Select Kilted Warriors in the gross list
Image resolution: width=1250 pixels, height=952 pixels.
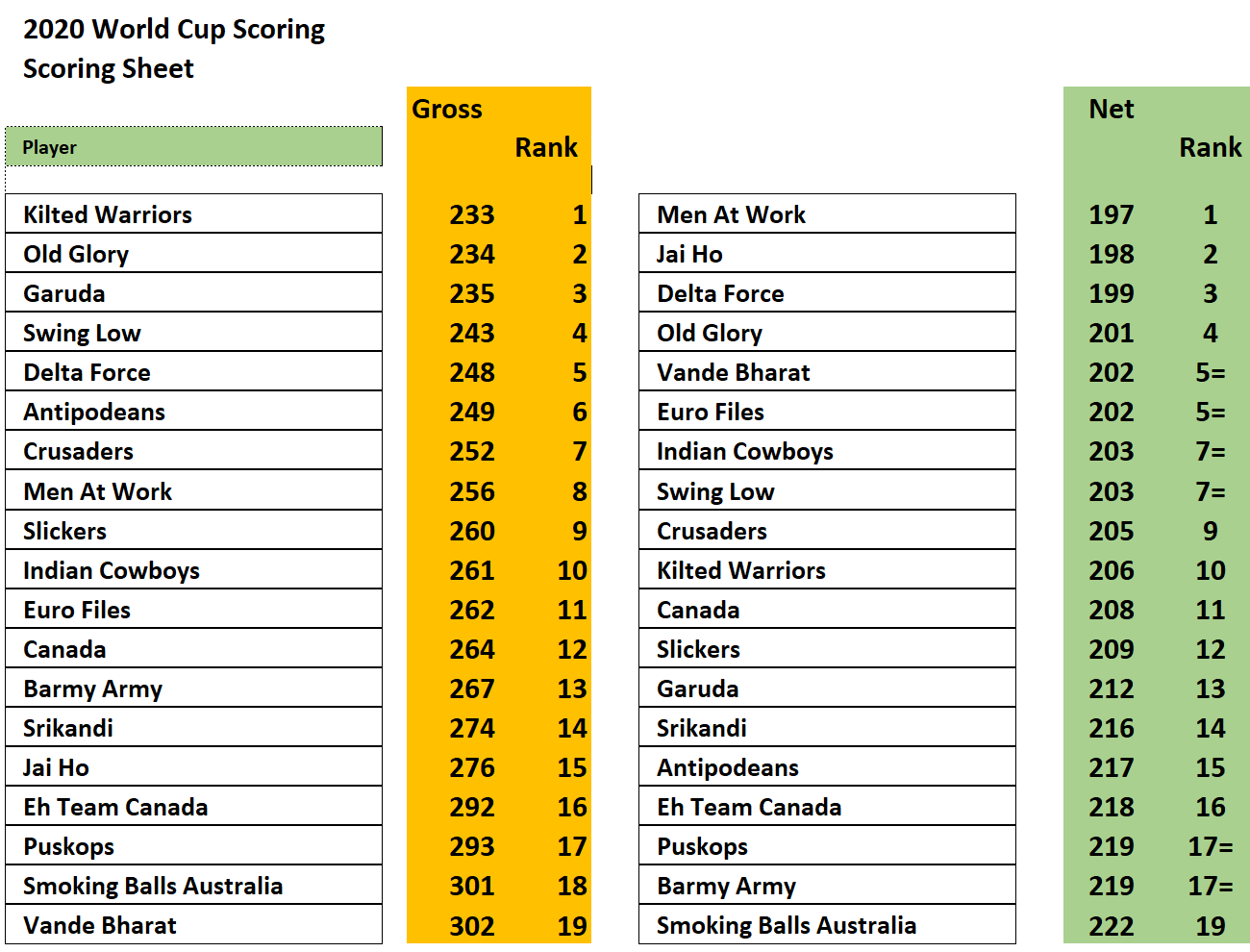pos(192,214)
